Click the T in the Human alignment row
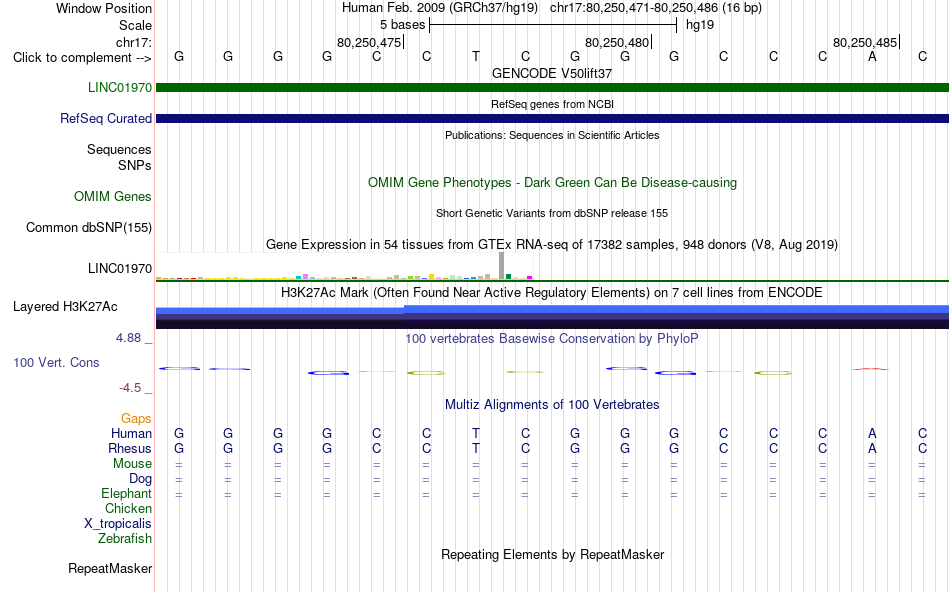The width and height of the screenshot is (950, 592). (x=476, y=433)
